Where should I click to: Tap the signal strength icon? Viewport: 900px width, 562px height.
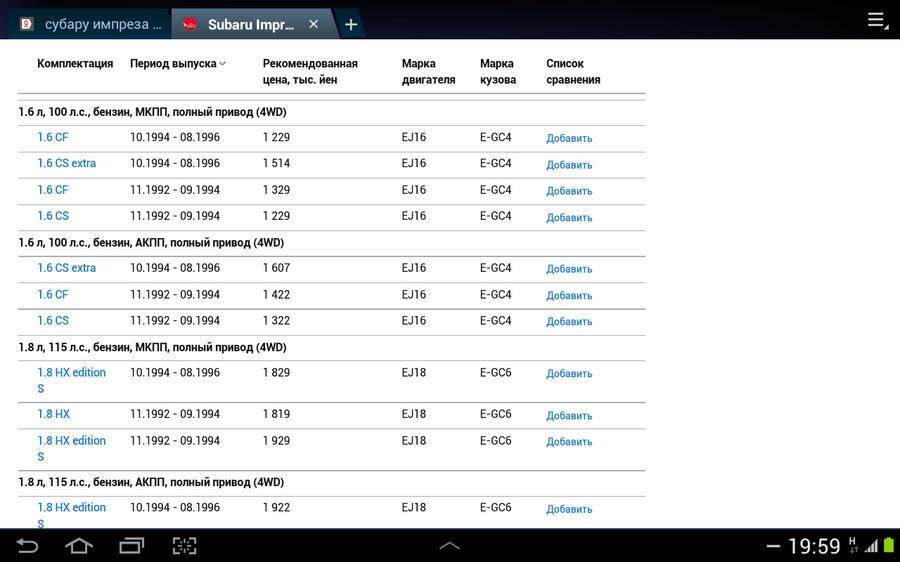872,546
